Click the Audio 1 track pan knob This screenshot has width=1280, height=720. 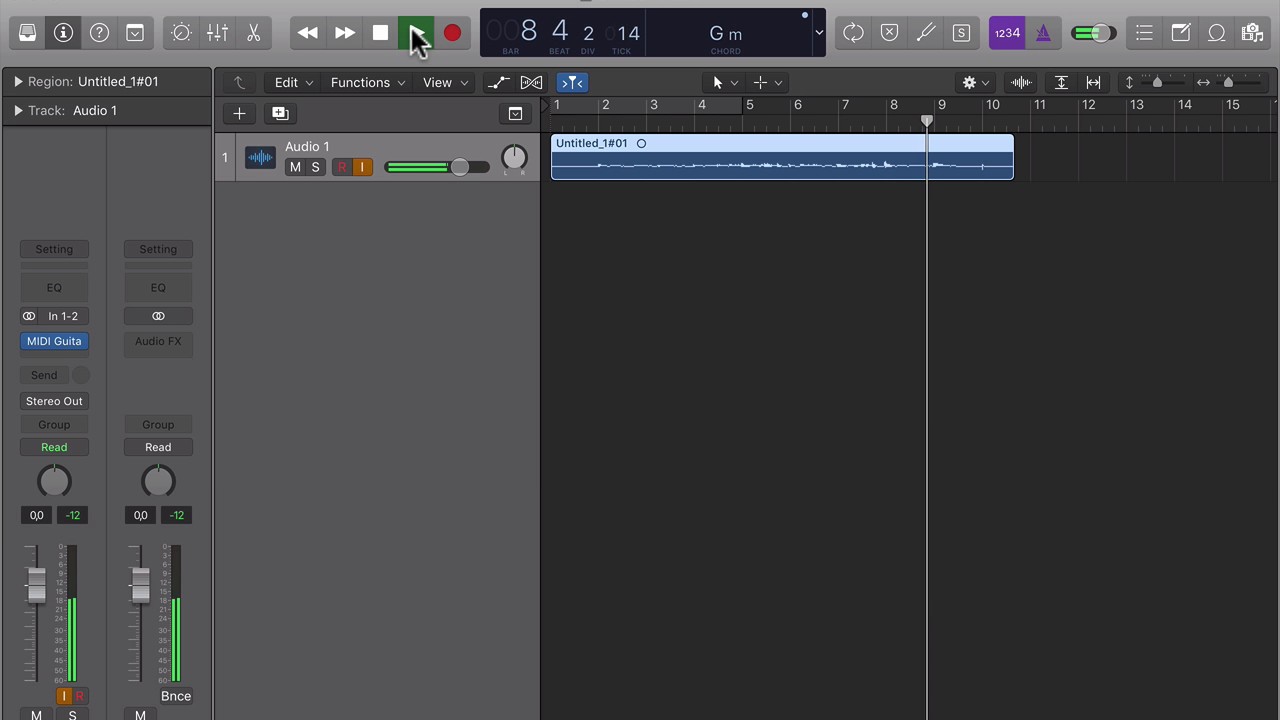point(514,157)
